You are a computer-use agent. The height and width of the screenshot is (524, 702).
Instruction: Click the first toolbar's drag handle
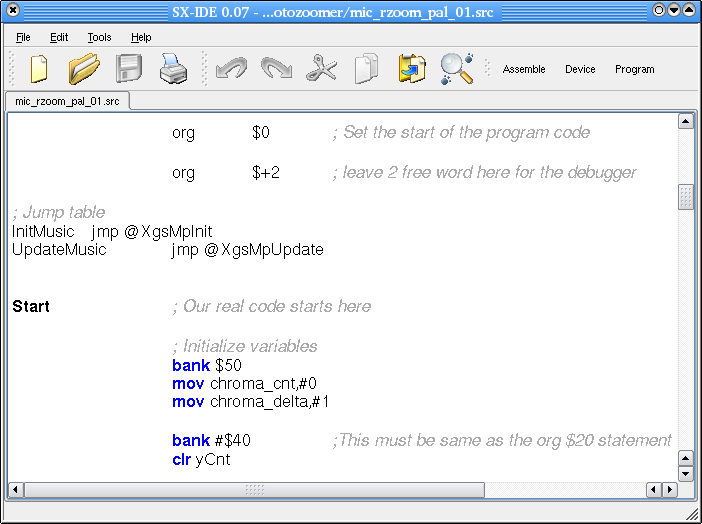(x=12, y=69)
